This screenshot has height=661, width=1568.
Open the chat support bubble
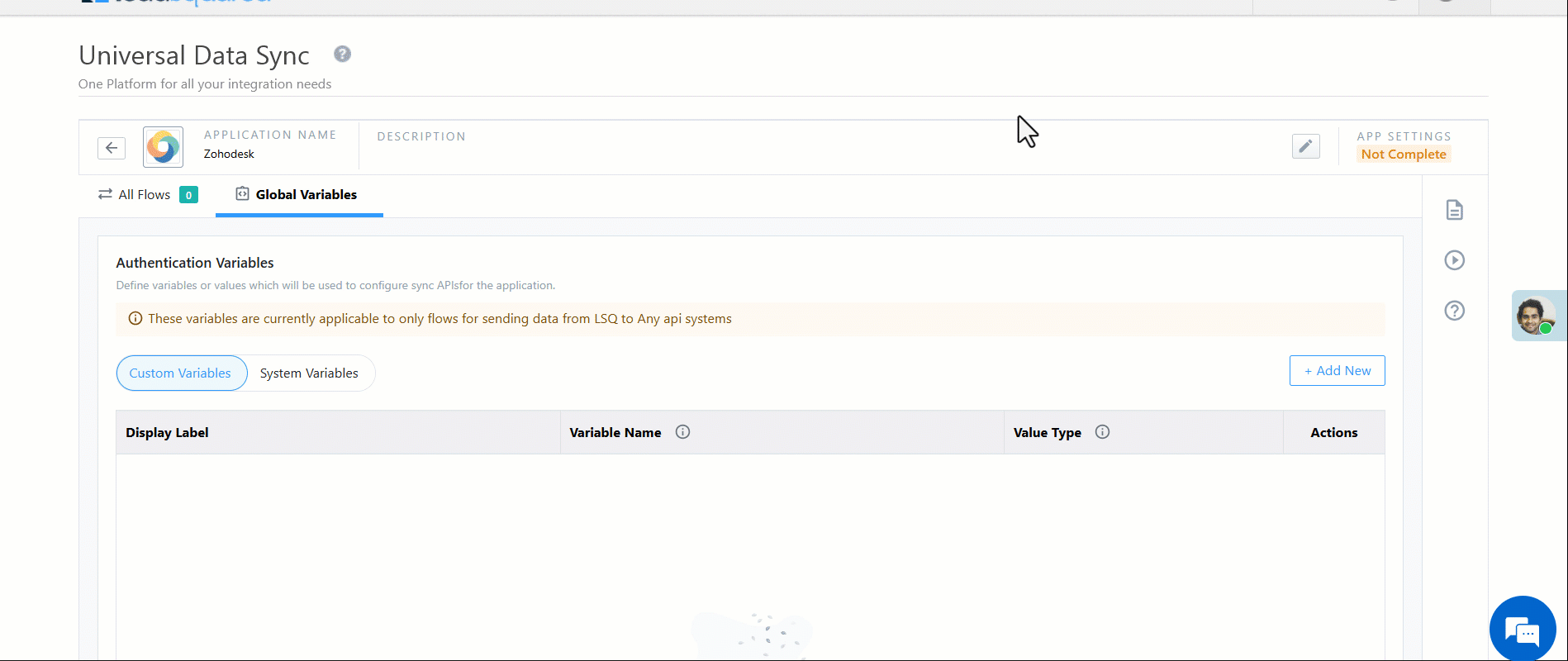click(1522, 630)
